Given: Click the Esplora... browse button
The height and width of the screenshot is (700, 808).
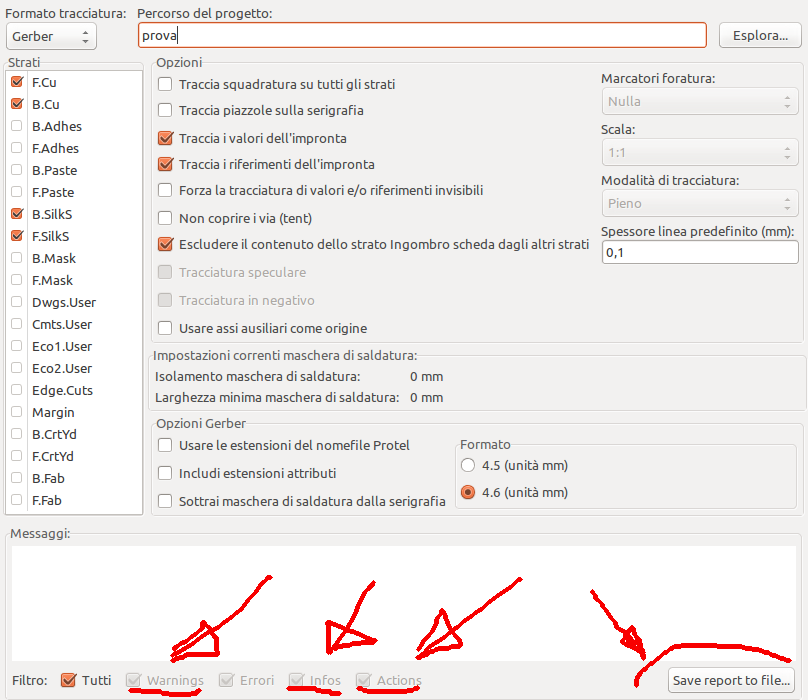Looking at the screenshot, I should point(760,35).
